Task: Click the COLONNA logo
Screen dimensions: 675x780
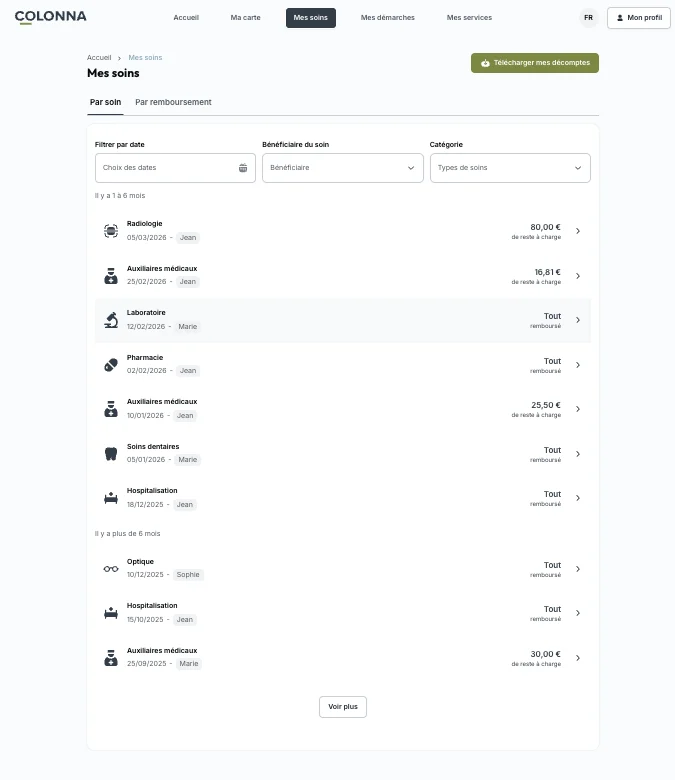Action: tap(50, 17)
